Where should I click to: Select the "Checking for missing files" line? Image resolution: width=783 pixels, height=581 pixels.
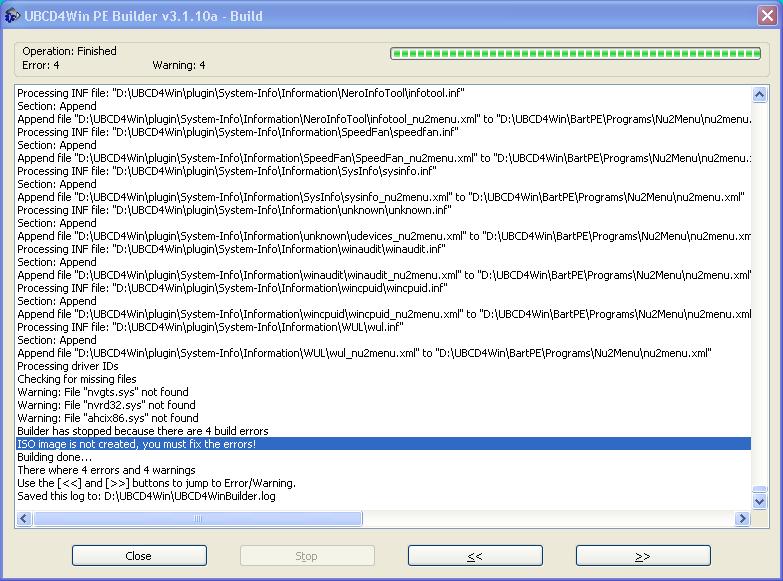[x=384, y=379]
